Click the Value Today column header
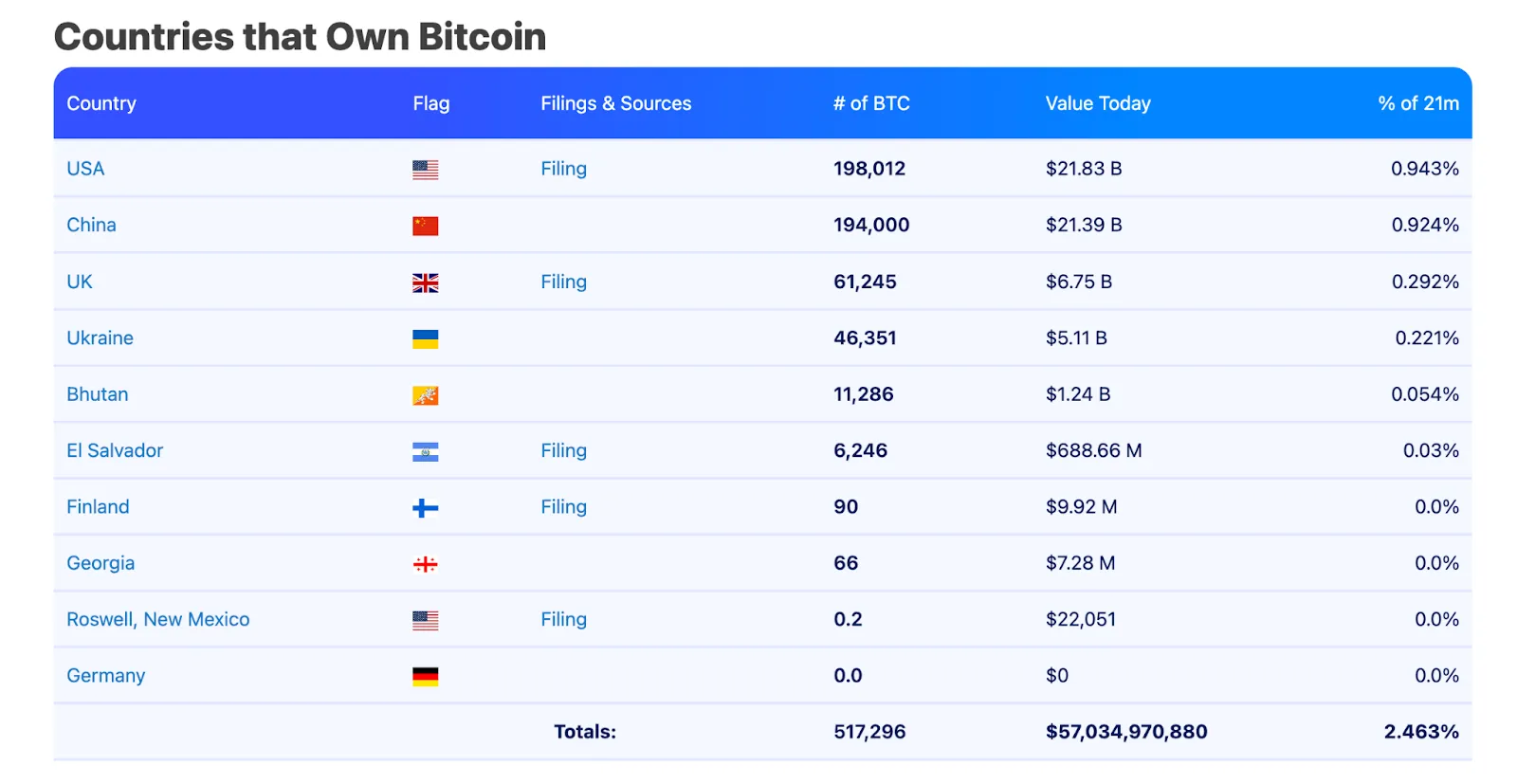Image resolution: width=1517 pixels, height=784 pixels. click(1097, 103)
